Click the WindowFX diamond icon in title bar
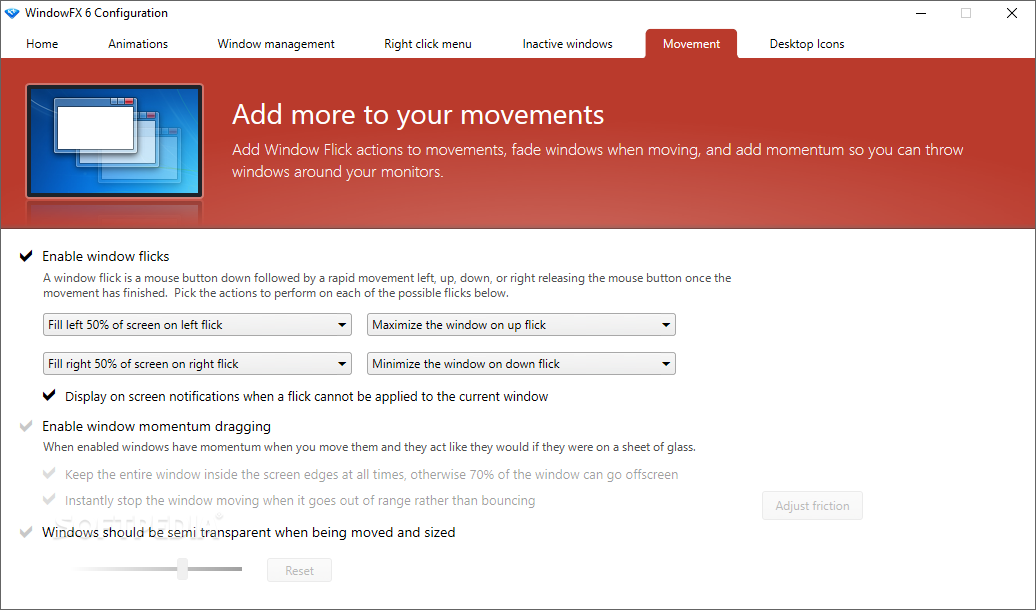The width and height of the screenshot is (1036, 610). (12, 13)
